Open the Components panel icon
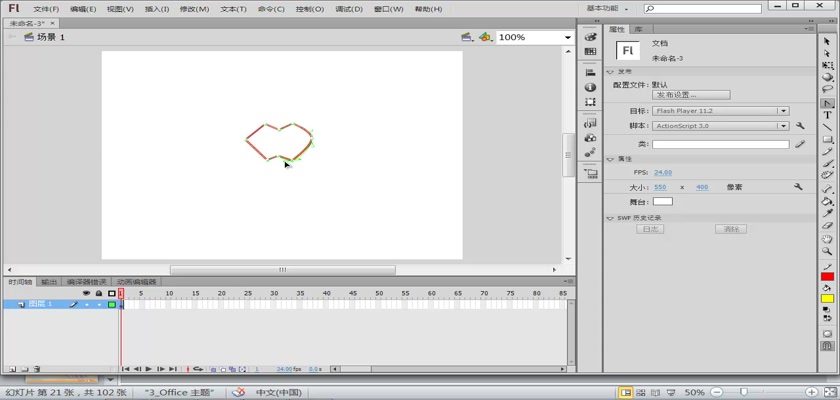The height and width of the screenshot is (400, 840). pos(590,138)
